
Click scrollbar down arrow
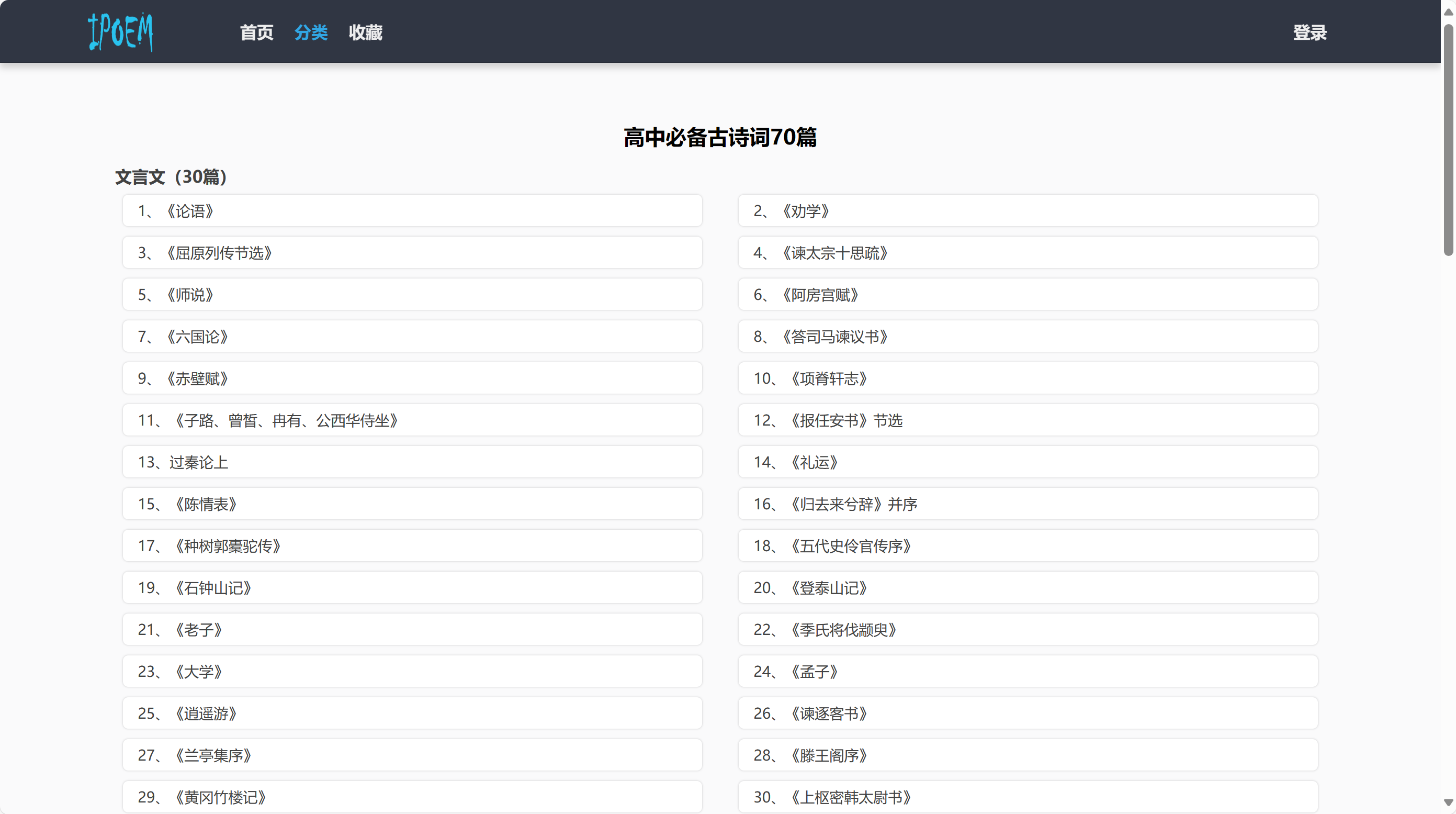tap(1448, 802)
